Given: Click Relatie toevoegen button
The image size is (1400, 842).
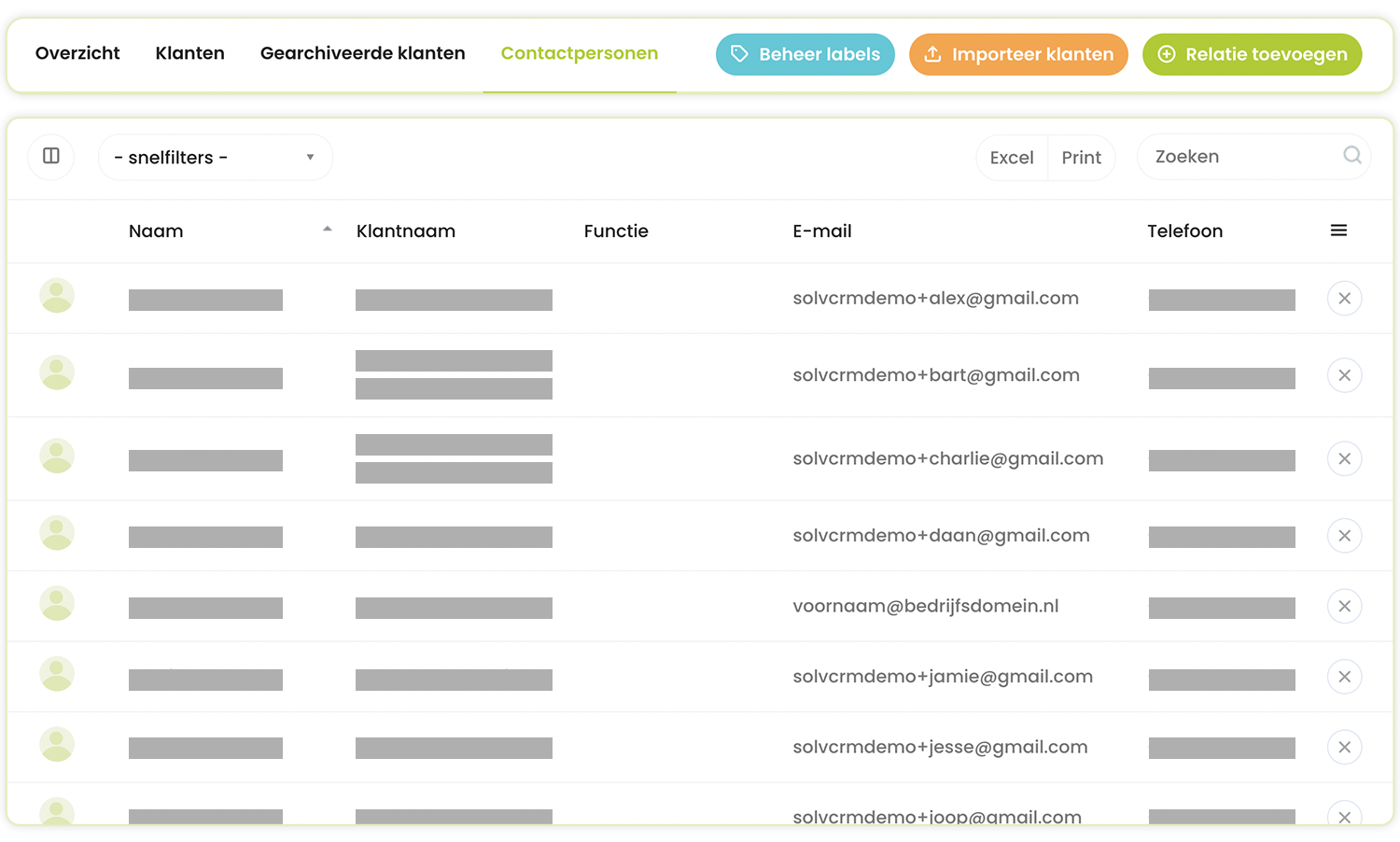Looking at the screenshot, I should click(1252, 54).
